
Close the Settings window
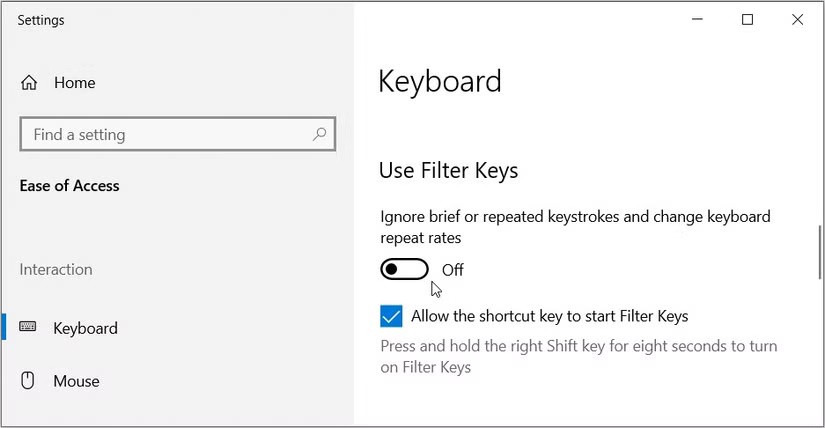[797, 20]
